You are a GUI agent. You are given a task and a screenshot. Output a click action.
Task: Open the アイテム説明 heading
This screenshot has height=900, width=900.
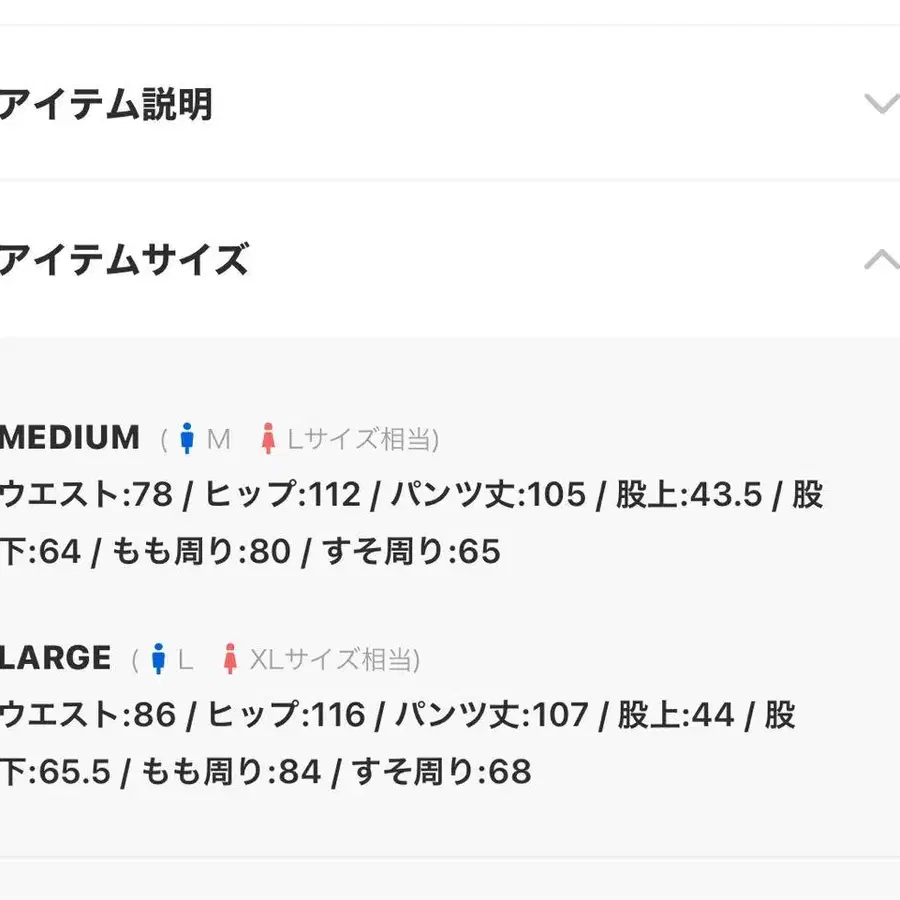106,104
